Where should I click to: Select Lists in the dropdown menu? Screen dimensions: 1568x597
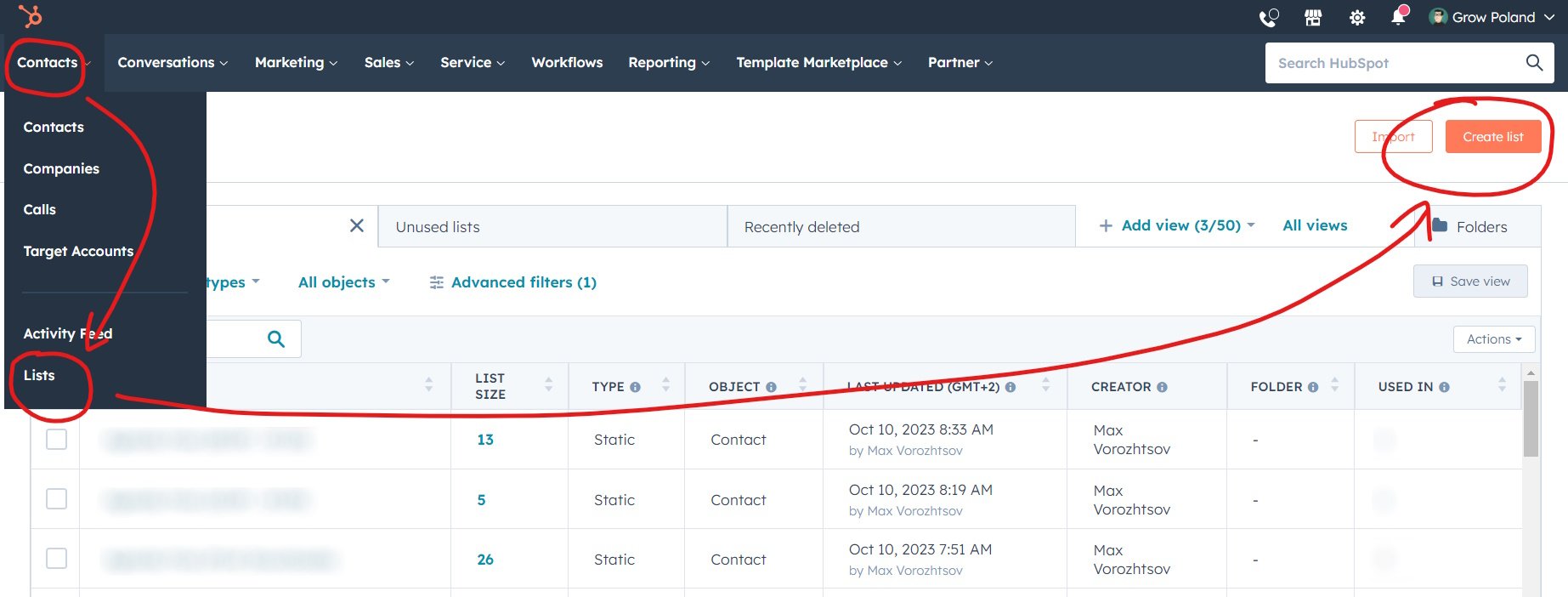click(x=39, y=375)
